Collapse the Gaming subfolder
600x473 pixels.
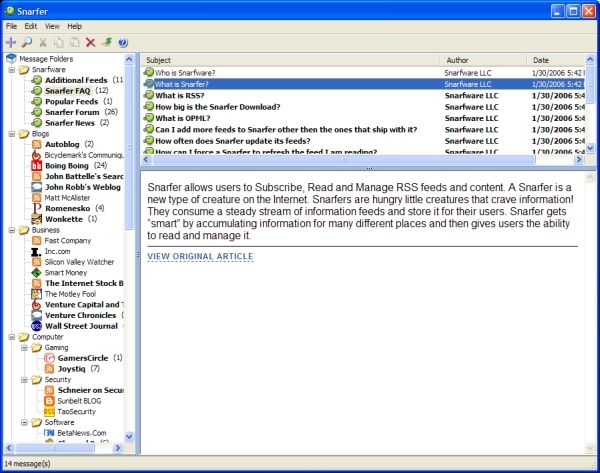24,348
